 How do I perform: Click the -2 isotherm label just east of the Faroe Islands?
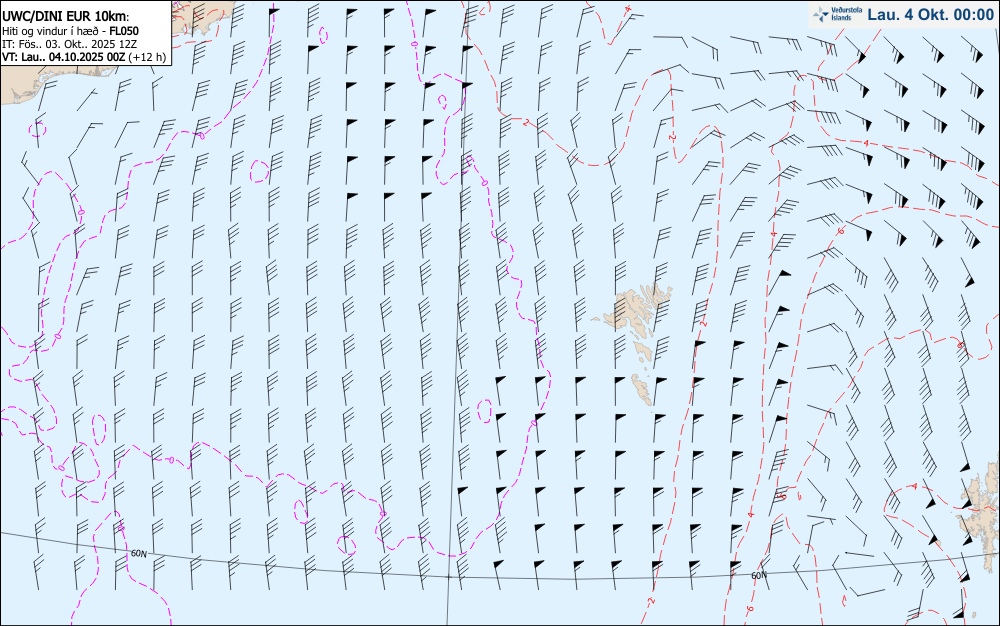(x=704, y=324)
